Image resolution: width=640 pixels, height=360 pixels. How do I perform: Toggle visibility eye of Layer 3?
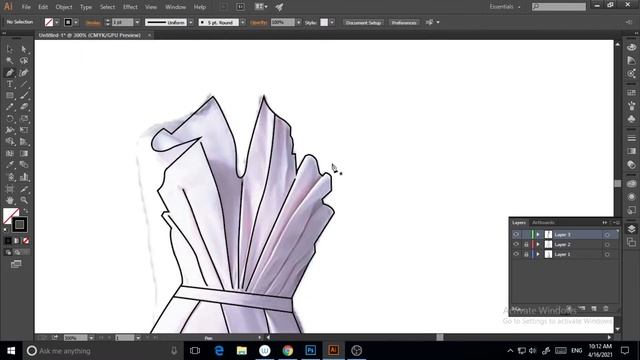pyautogui.click(x=516, y=235)
